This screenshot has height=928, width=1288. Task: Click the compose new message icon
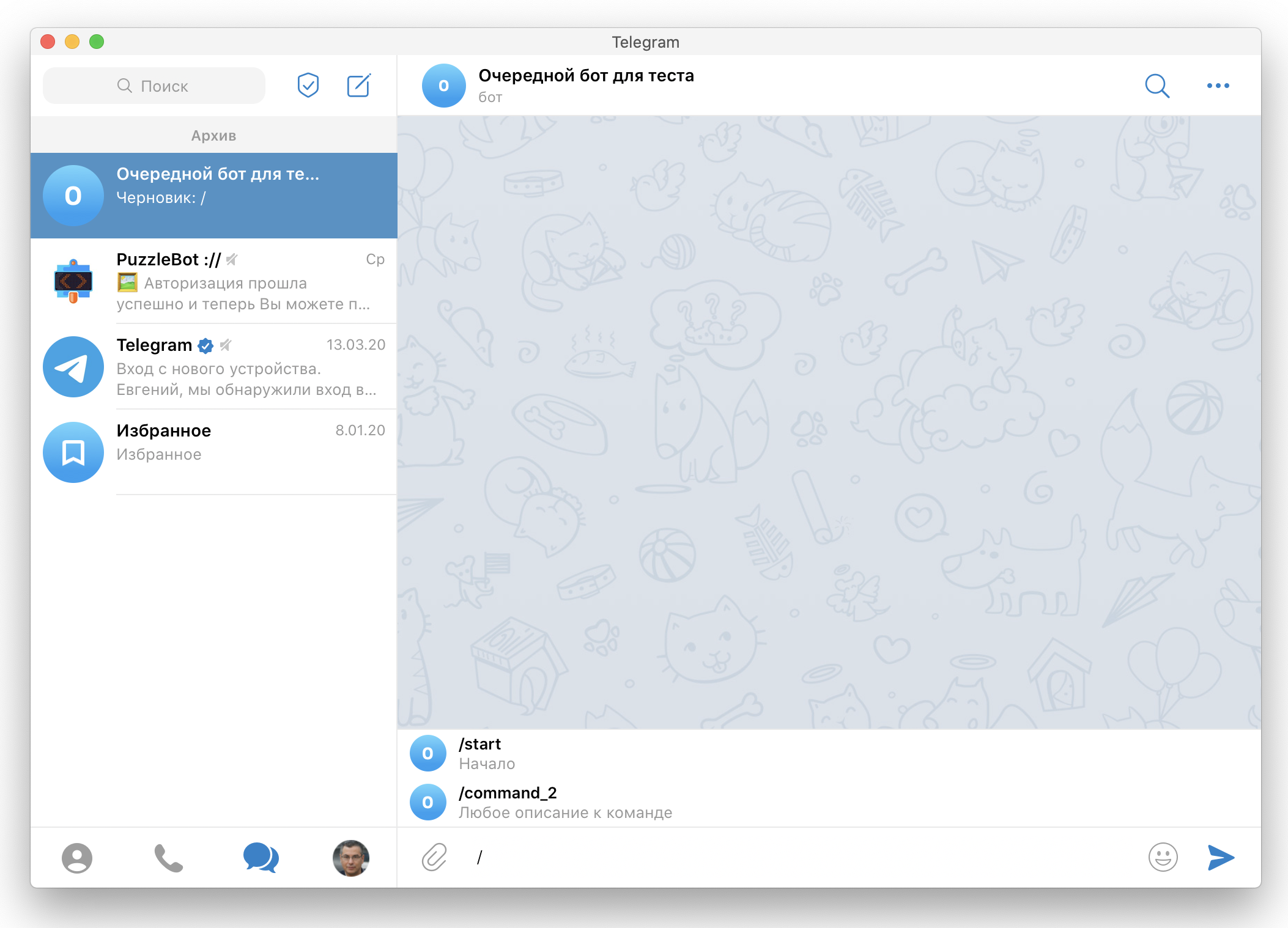click(x=358, y=86)
